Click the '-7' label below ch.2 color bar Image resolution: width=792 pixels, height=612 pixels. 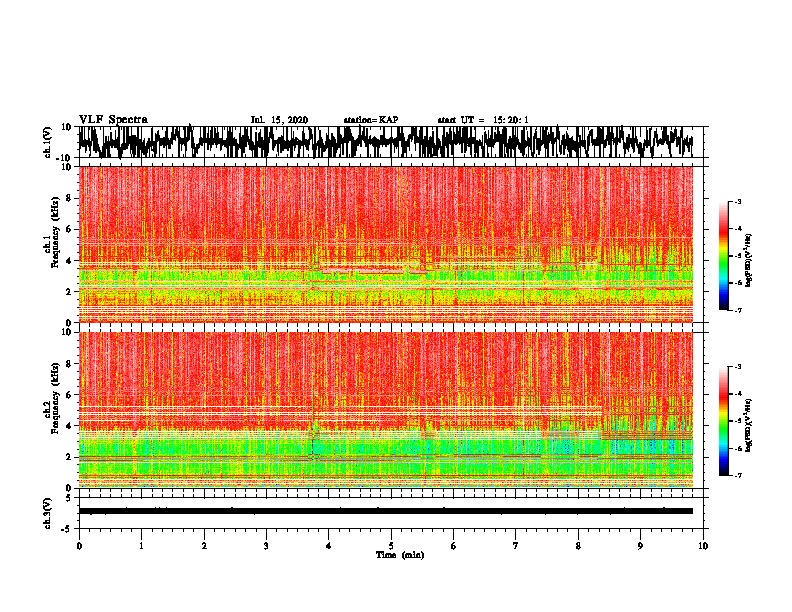pos(737,476)
